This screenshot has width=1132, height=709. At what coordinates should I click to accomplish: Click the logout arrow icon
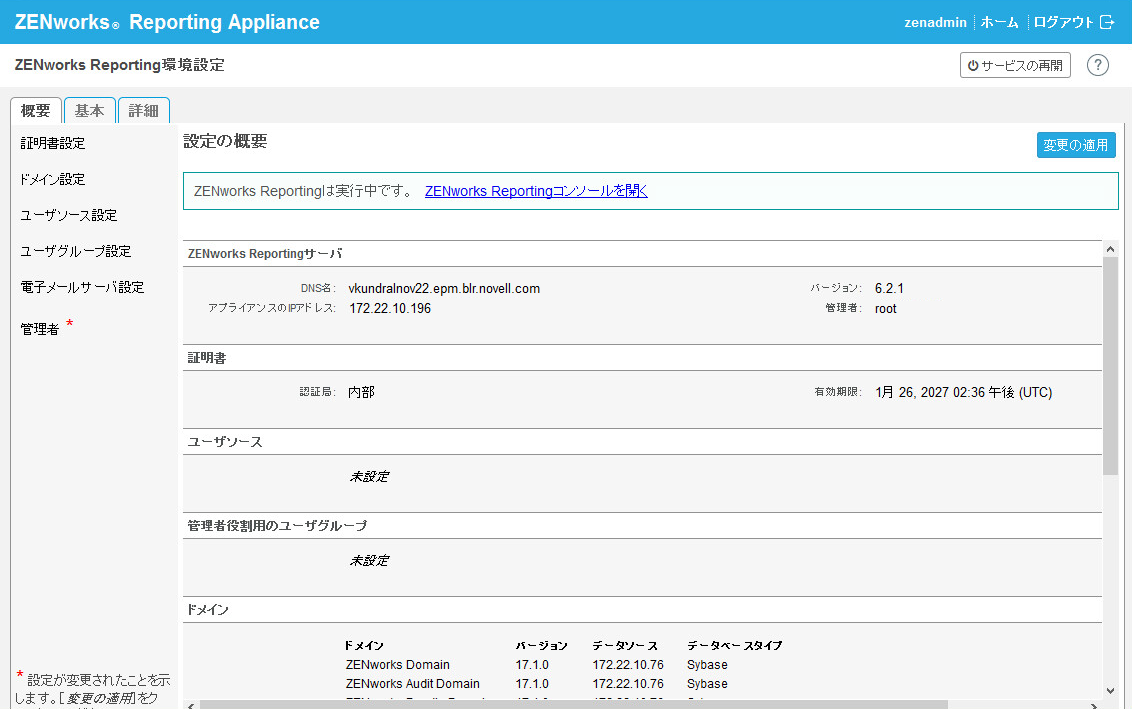[x=1106, y=22]
